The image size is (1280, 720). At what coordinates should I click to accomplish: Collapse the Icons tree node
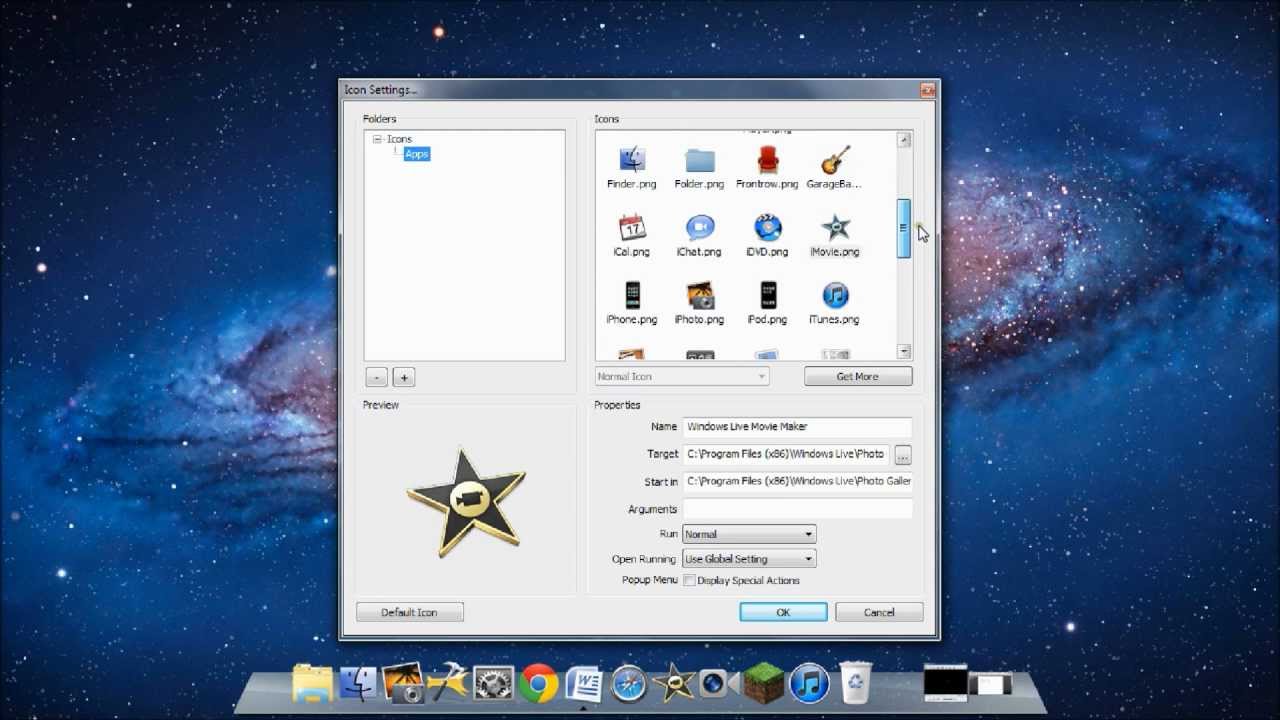(x=377, y=139)
